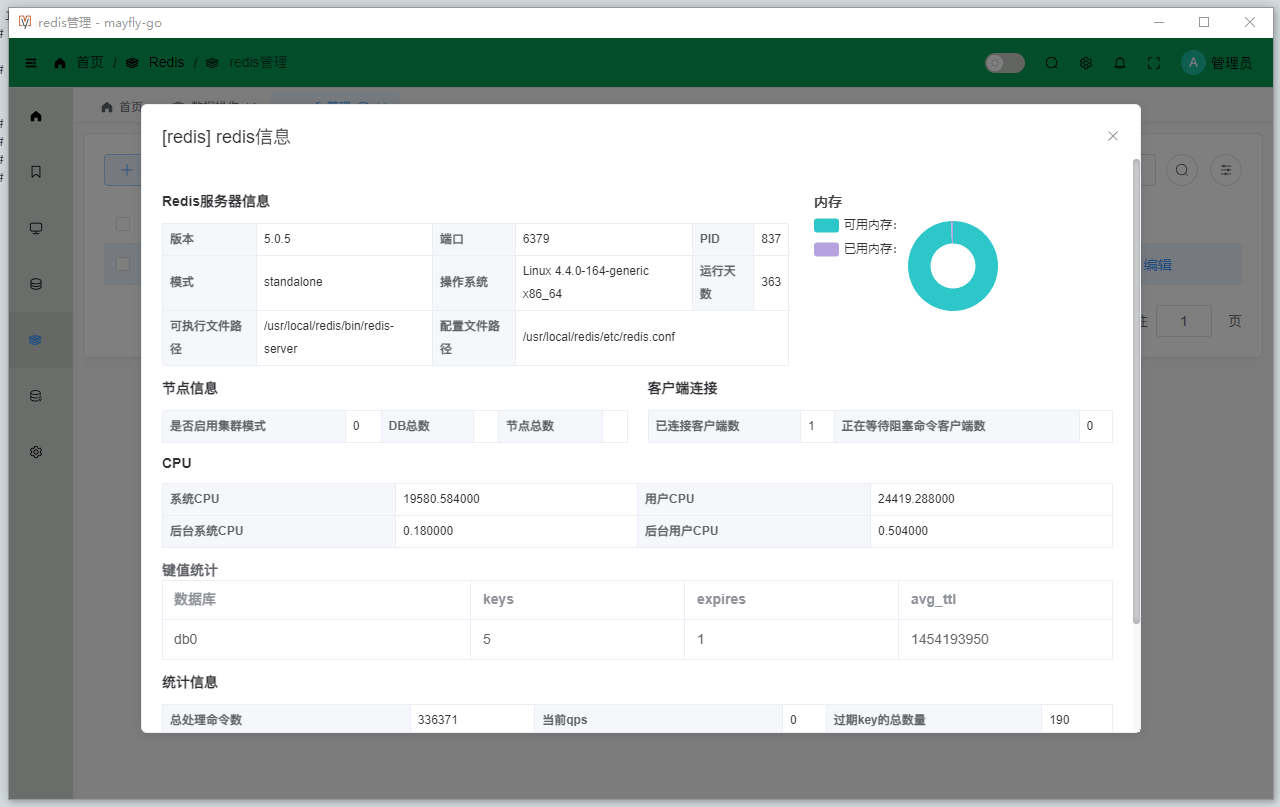
Task: Click the 当前qps label
Action: click(565, 720)
